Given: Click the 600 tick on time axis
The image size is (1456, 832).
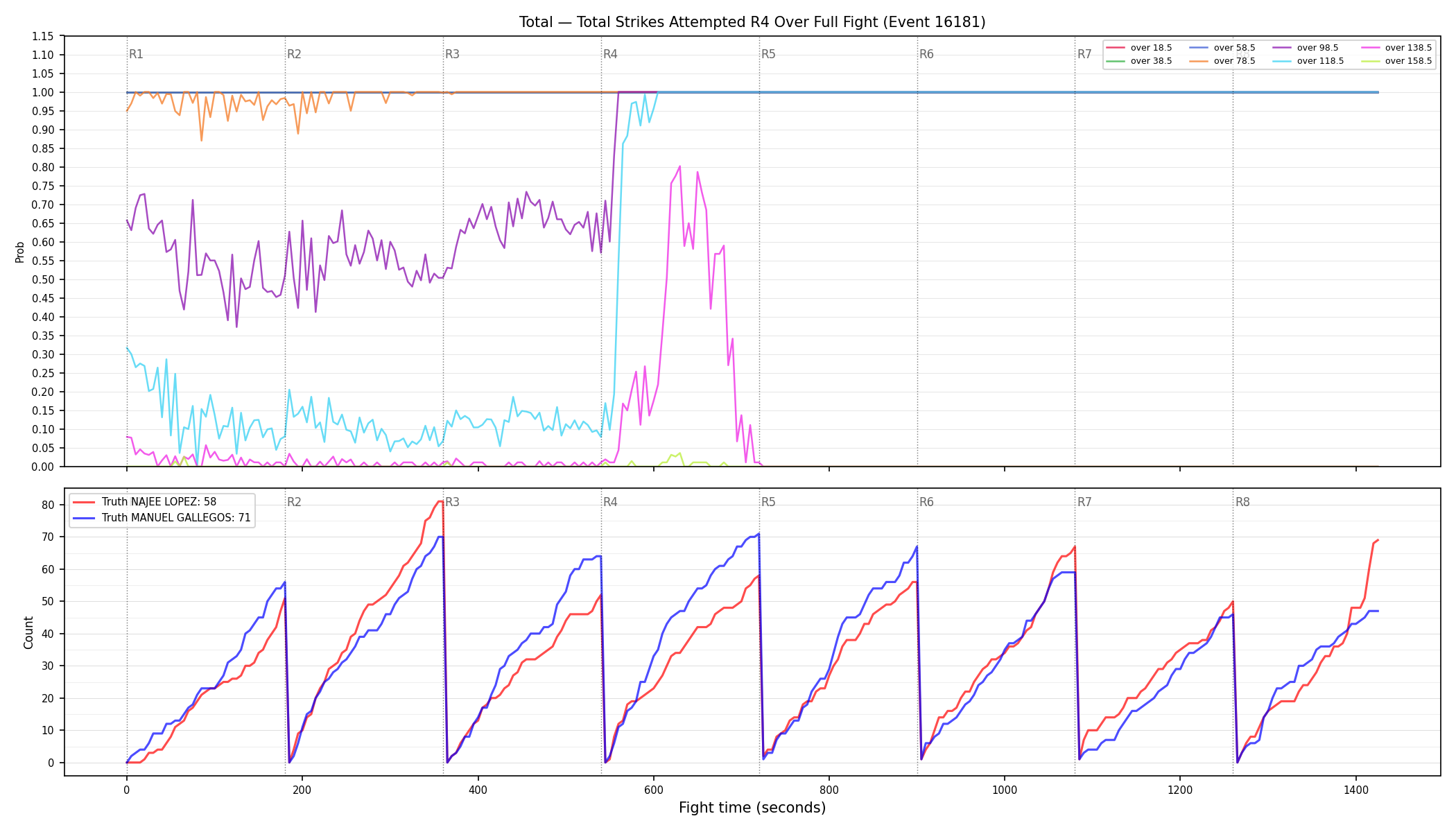Looking at the screenshot, I should click(x=653, y=789).
